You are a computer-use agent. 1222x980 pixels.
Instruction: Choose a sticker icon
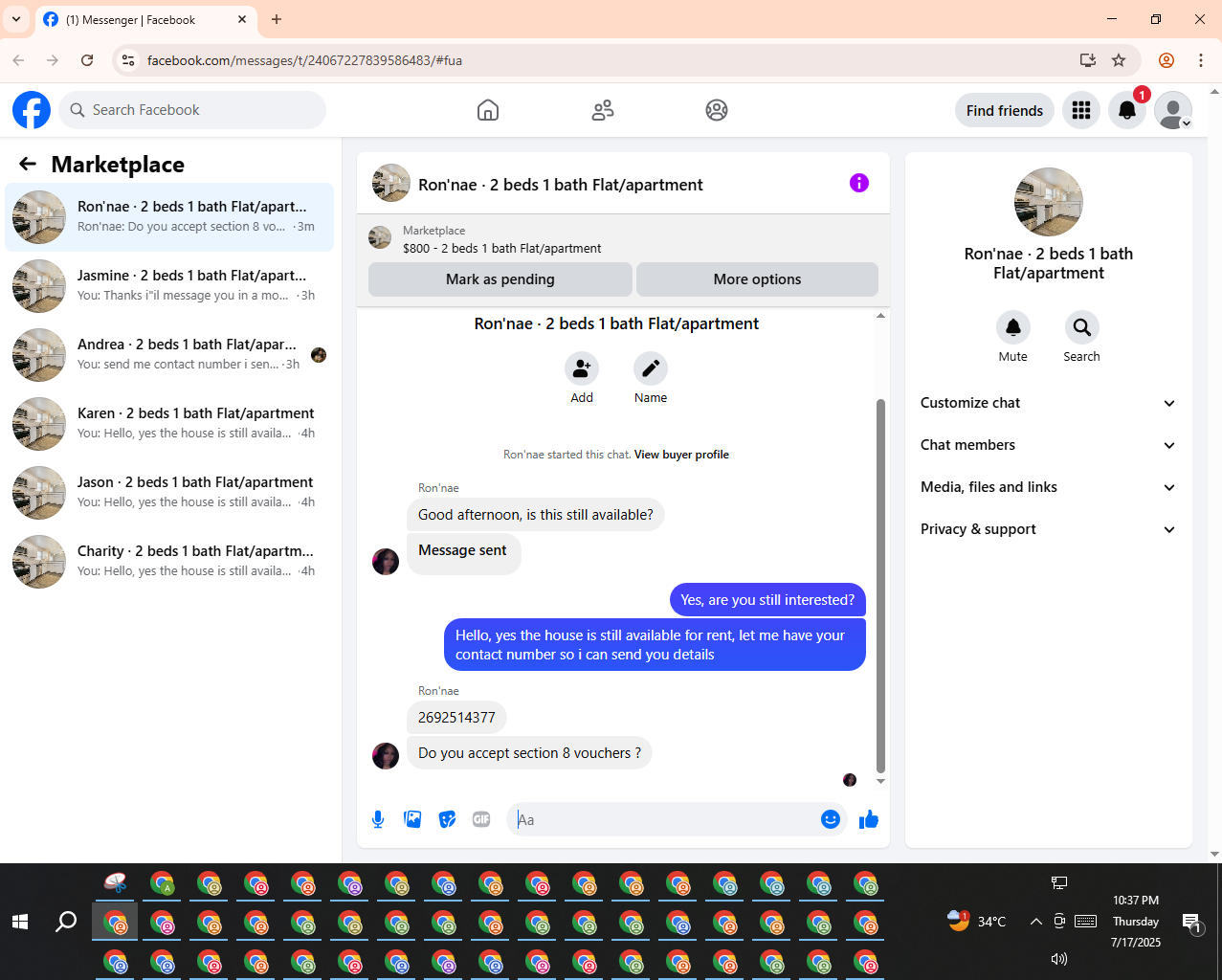[x=447, y=819]
